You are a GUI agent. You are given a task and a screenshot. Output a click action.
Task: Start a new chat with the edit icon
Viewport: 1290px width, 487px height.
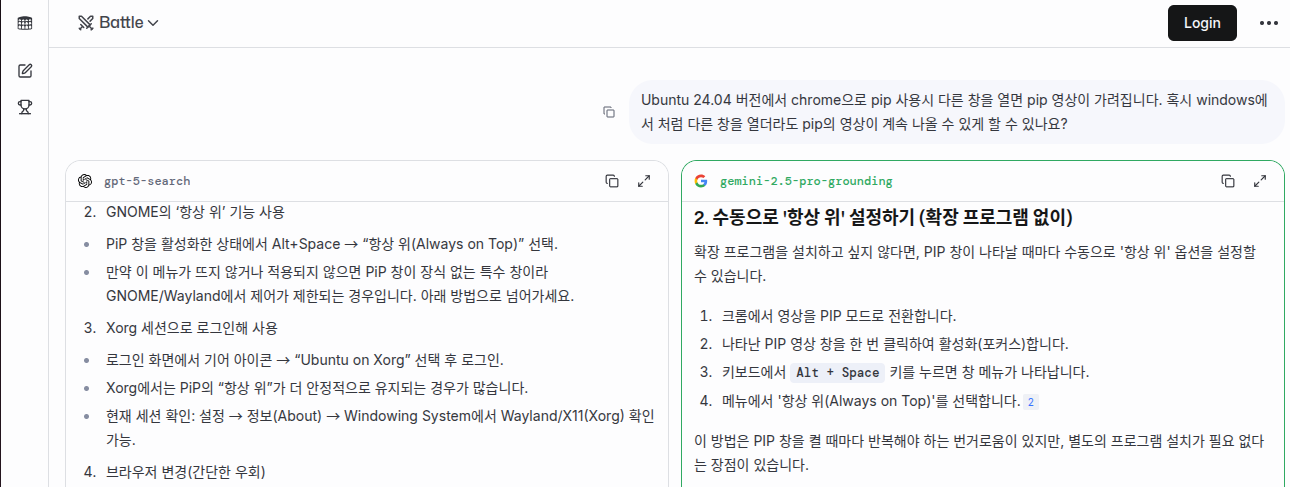(x=25, y=71)
